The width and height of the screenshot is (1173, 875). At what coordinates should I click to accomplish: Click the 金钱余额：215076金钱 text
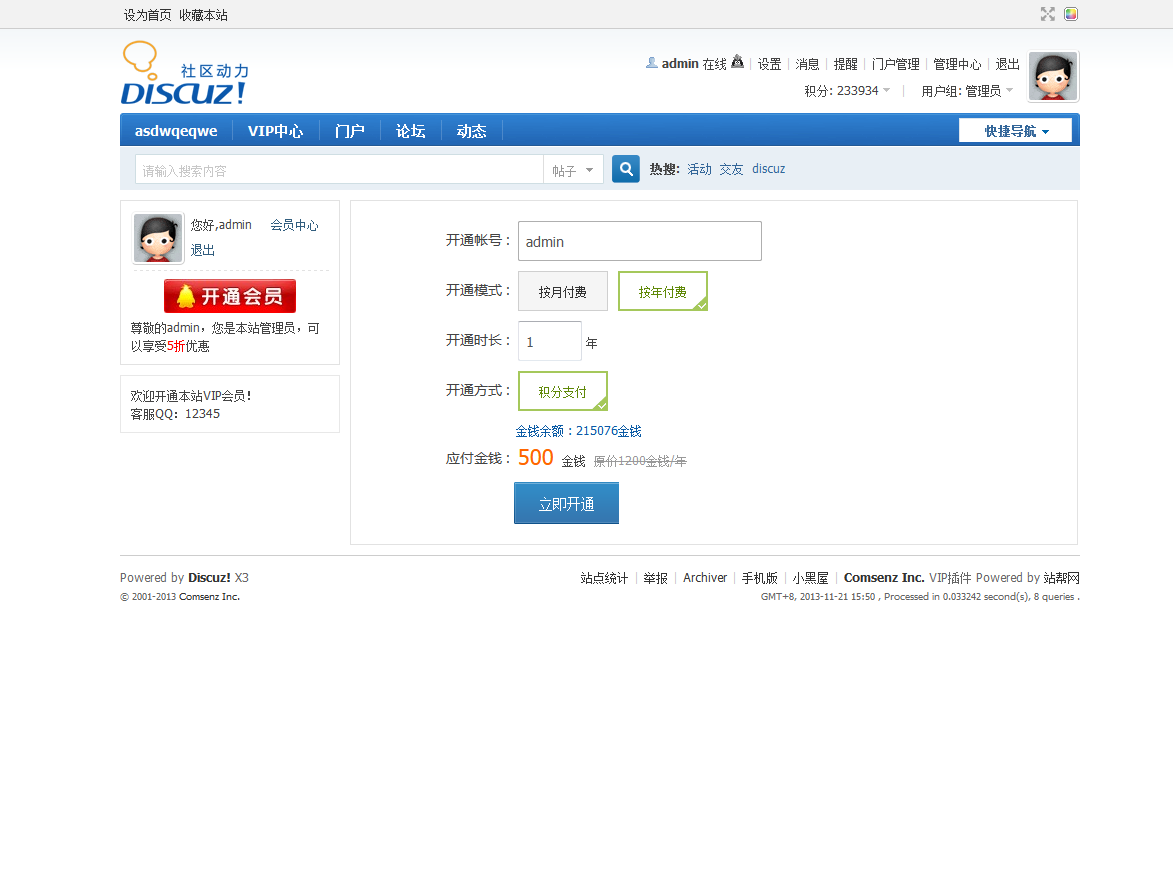tap(578, 432)
